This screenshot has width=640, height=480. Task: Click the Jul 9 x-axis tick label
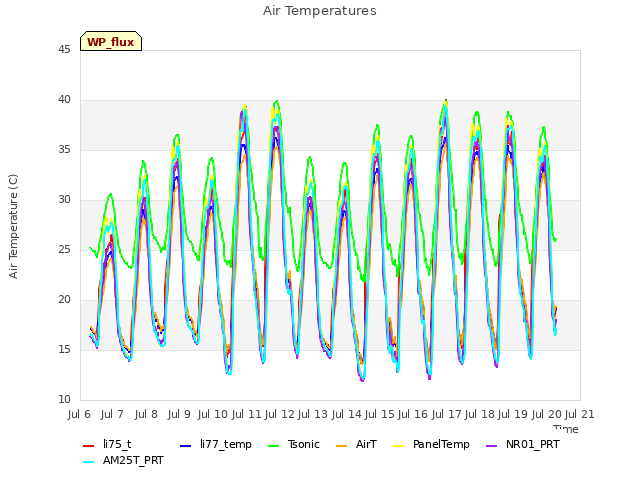179,414
